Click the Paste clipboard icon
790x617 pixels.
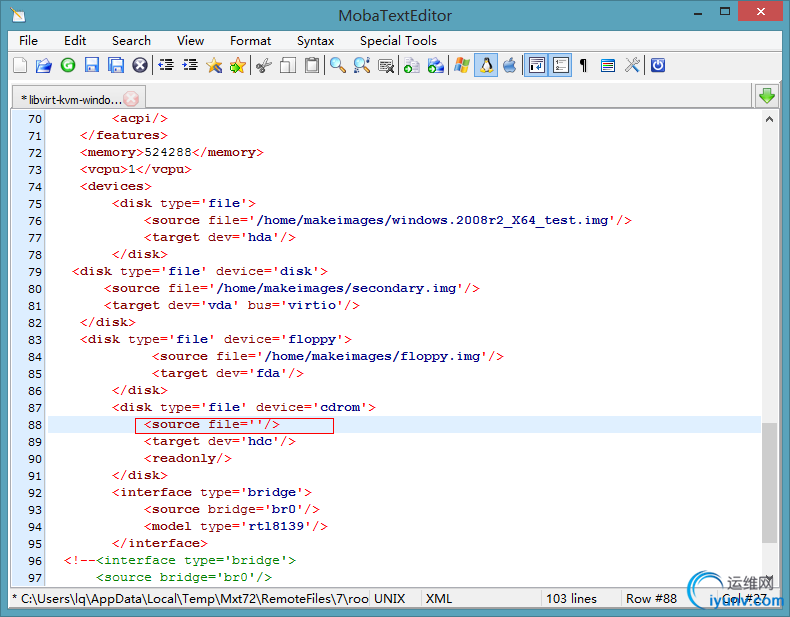(x=312, y=66)
